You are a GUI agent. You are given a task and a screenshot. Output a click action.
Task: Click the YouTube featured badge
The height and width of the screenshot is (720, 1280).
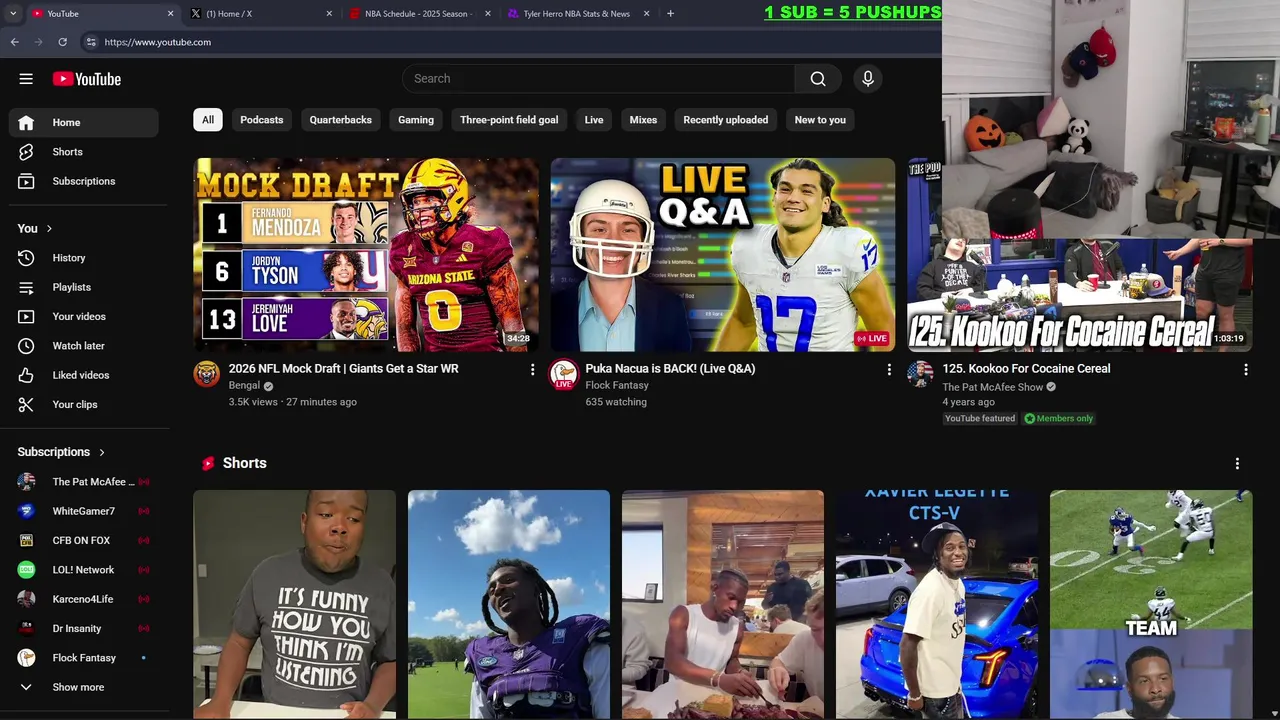980,419
